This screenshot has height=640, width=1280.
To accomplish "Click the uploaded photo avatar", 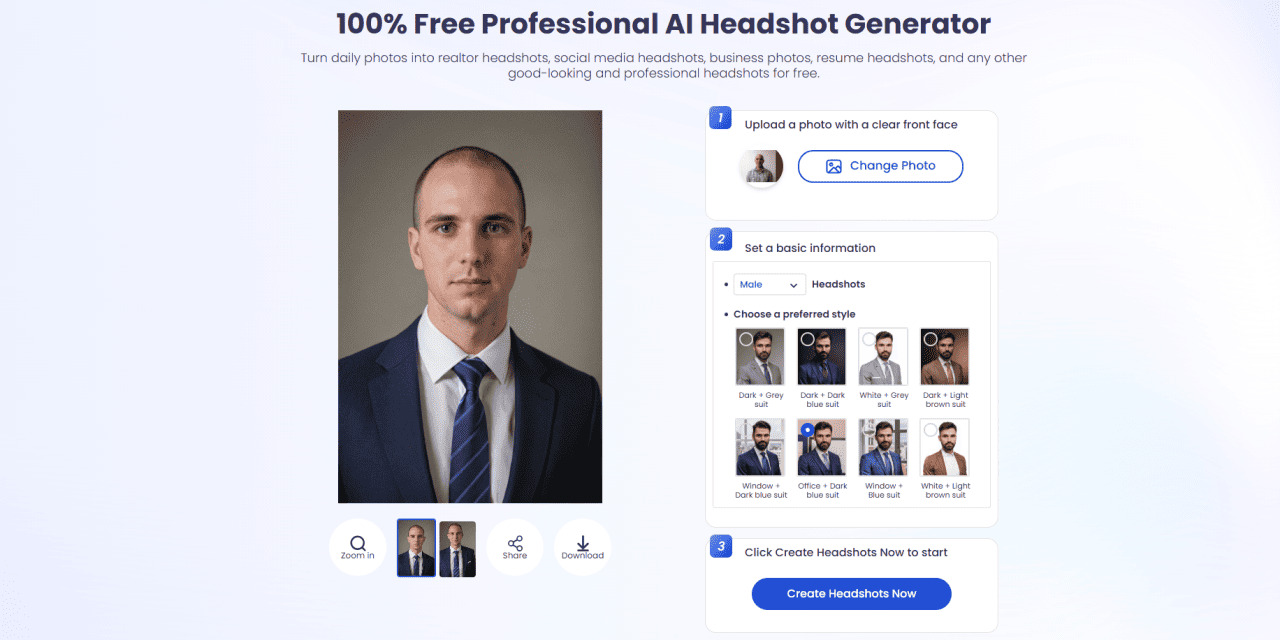I will click(762, 167).
